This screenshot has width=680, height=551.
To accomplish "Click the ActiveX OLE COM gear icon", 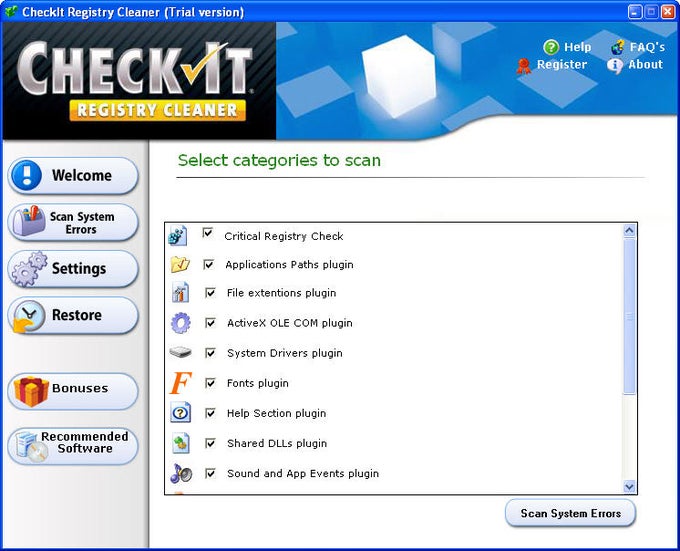I will [x=180, y=323].
